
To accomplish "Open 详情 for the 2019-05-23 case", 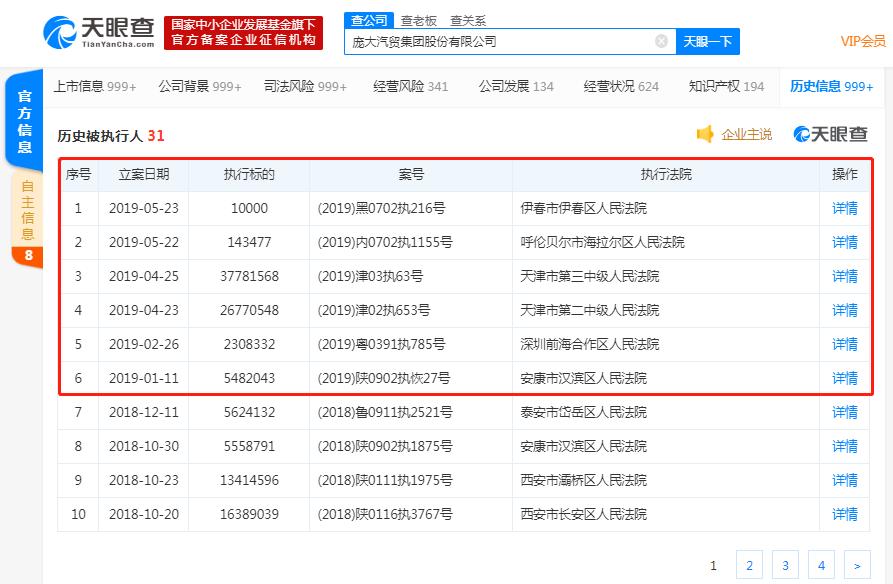I will (x=844, y=208).
